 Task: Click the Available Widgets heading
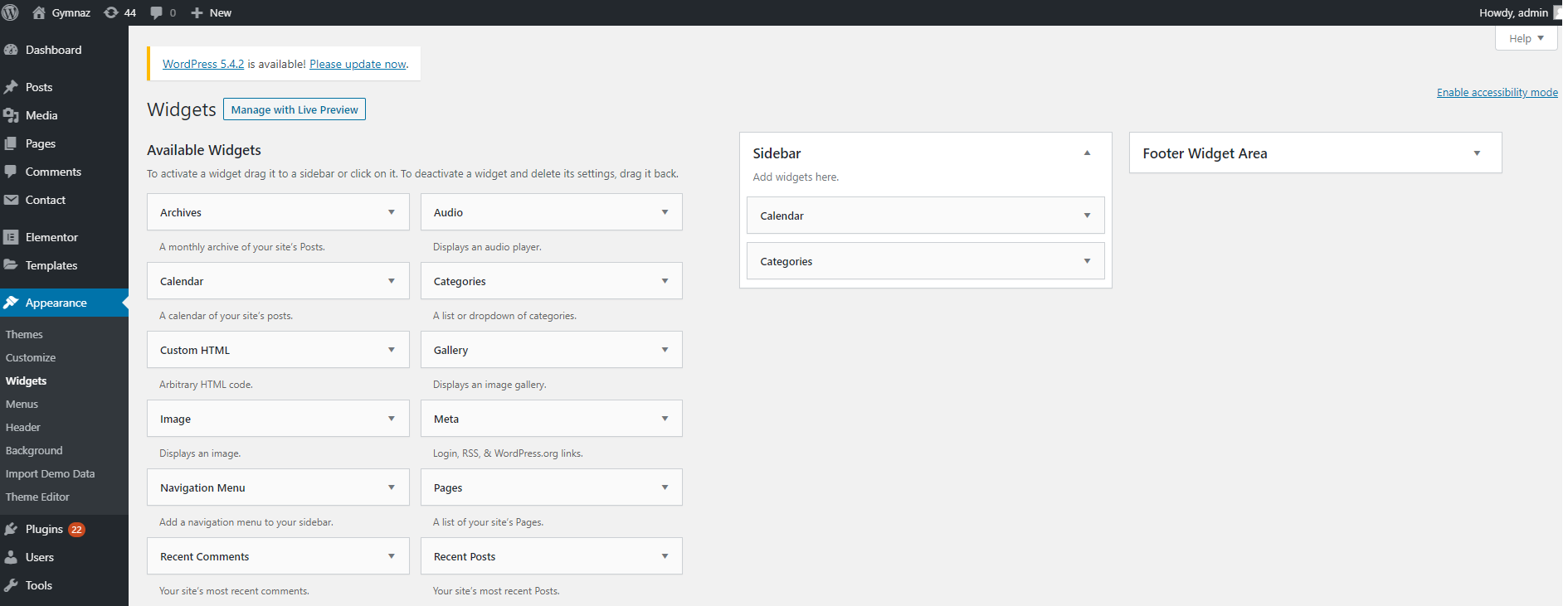point(204,150)
